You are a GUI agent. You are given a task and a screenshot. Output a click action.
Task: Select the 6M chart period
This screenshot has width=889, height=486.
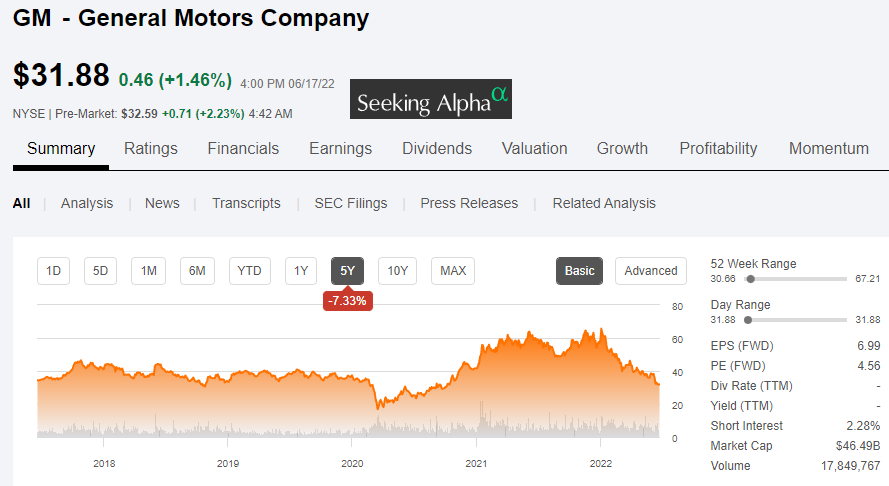point(197,270)
